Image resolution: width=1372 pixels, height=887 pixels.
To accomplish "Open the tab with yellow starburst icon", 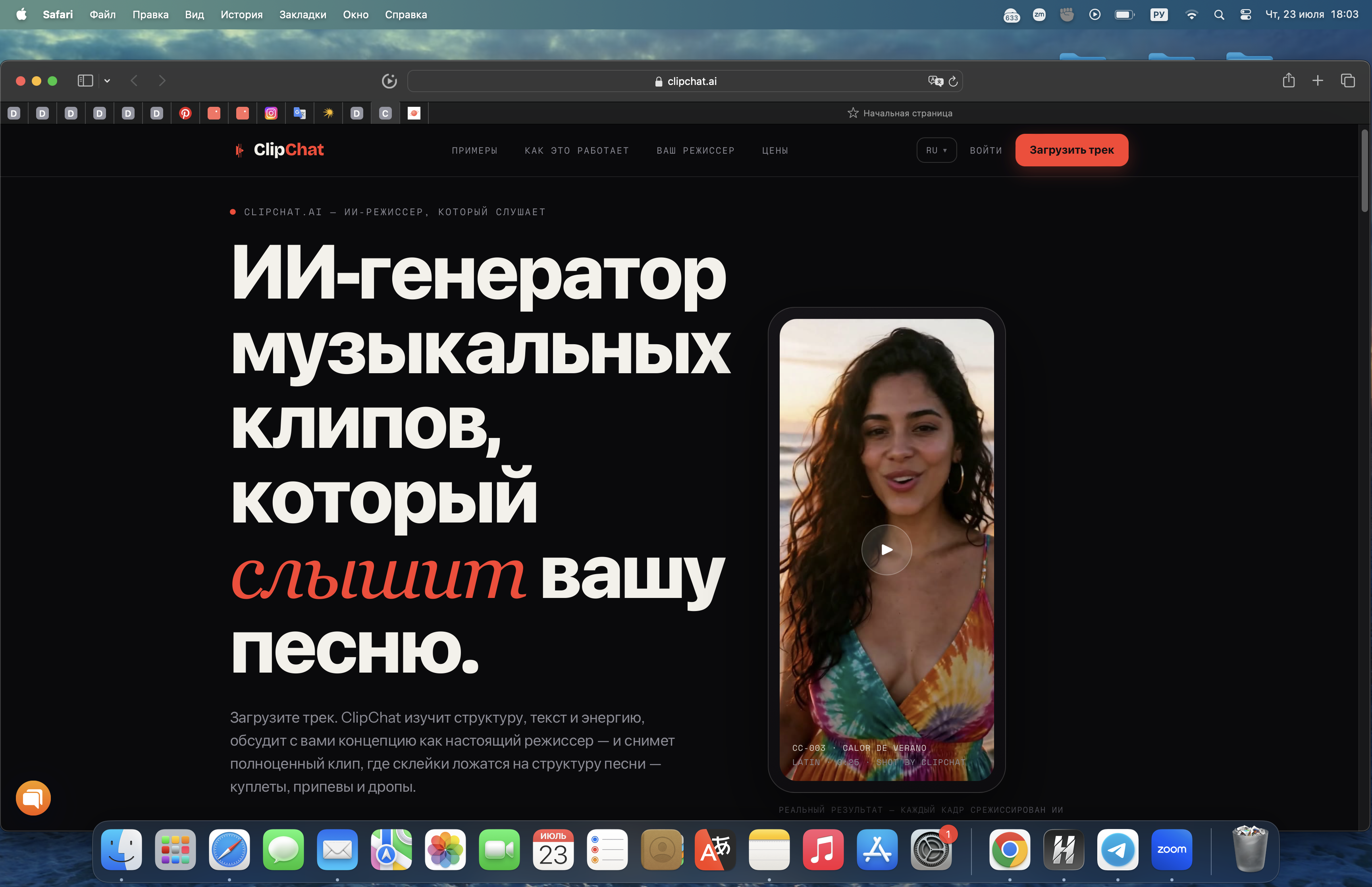I will pyautogui.click(x=328, y=114).
